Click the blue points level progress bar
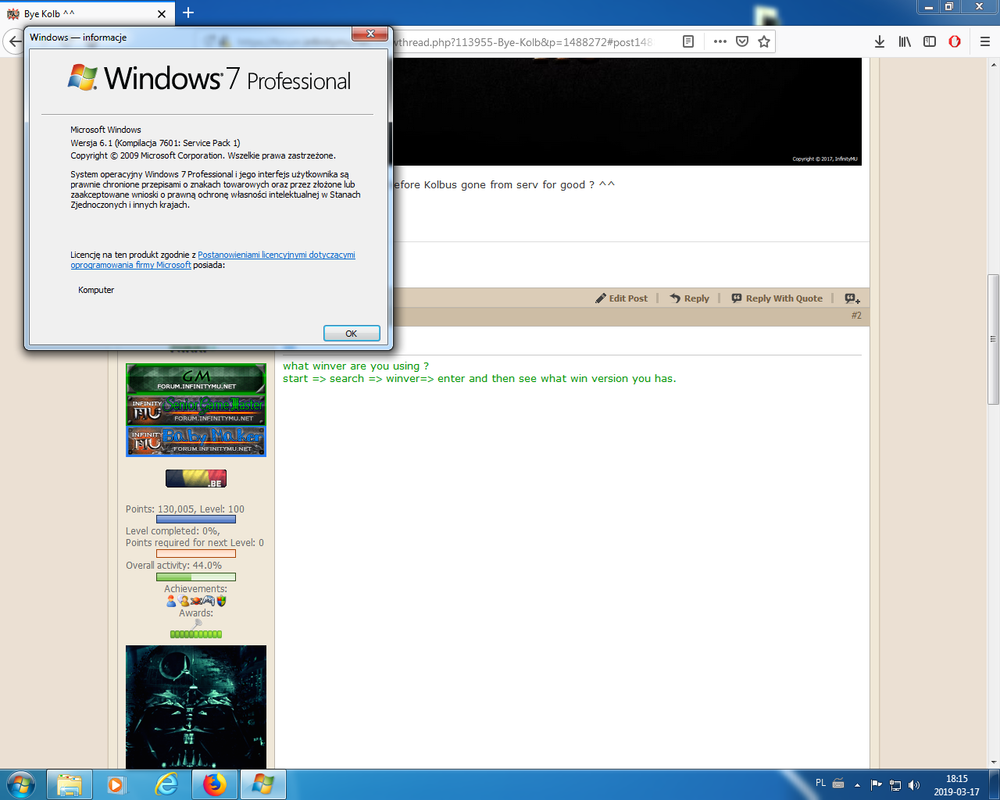 click(x=196, y=519)
